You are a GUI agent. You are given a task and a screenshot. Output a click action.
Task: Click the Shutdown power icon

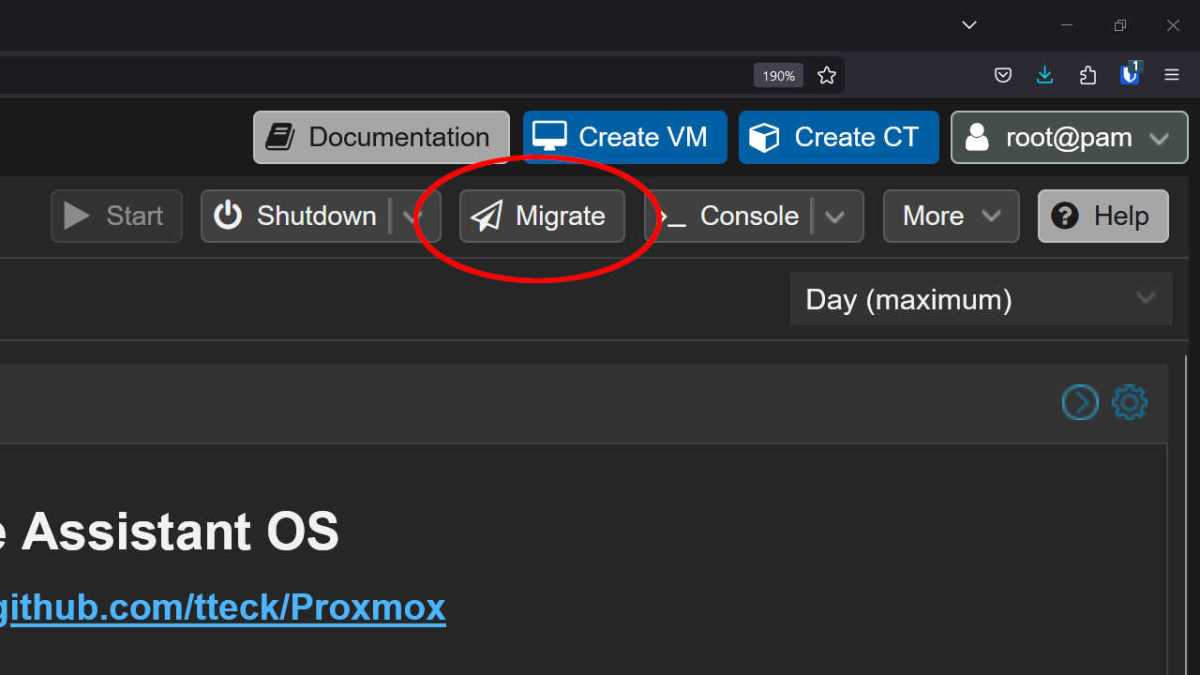pyautogui.click(x=230, y=215)
